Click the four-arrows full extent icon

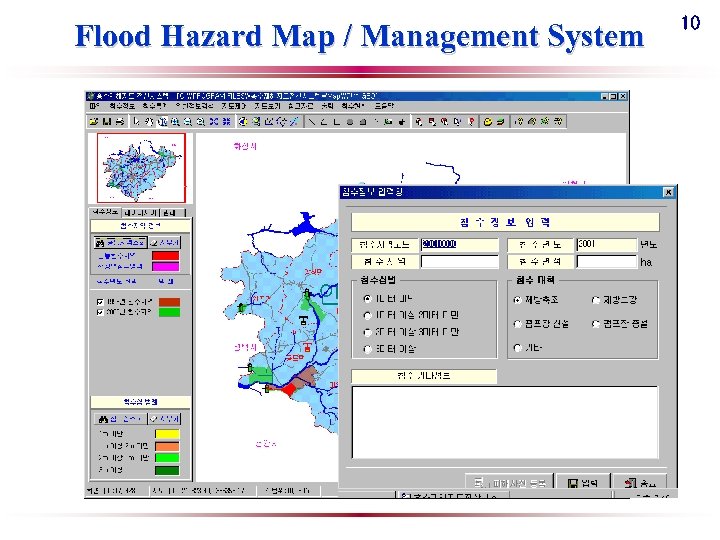click(214, 122)
